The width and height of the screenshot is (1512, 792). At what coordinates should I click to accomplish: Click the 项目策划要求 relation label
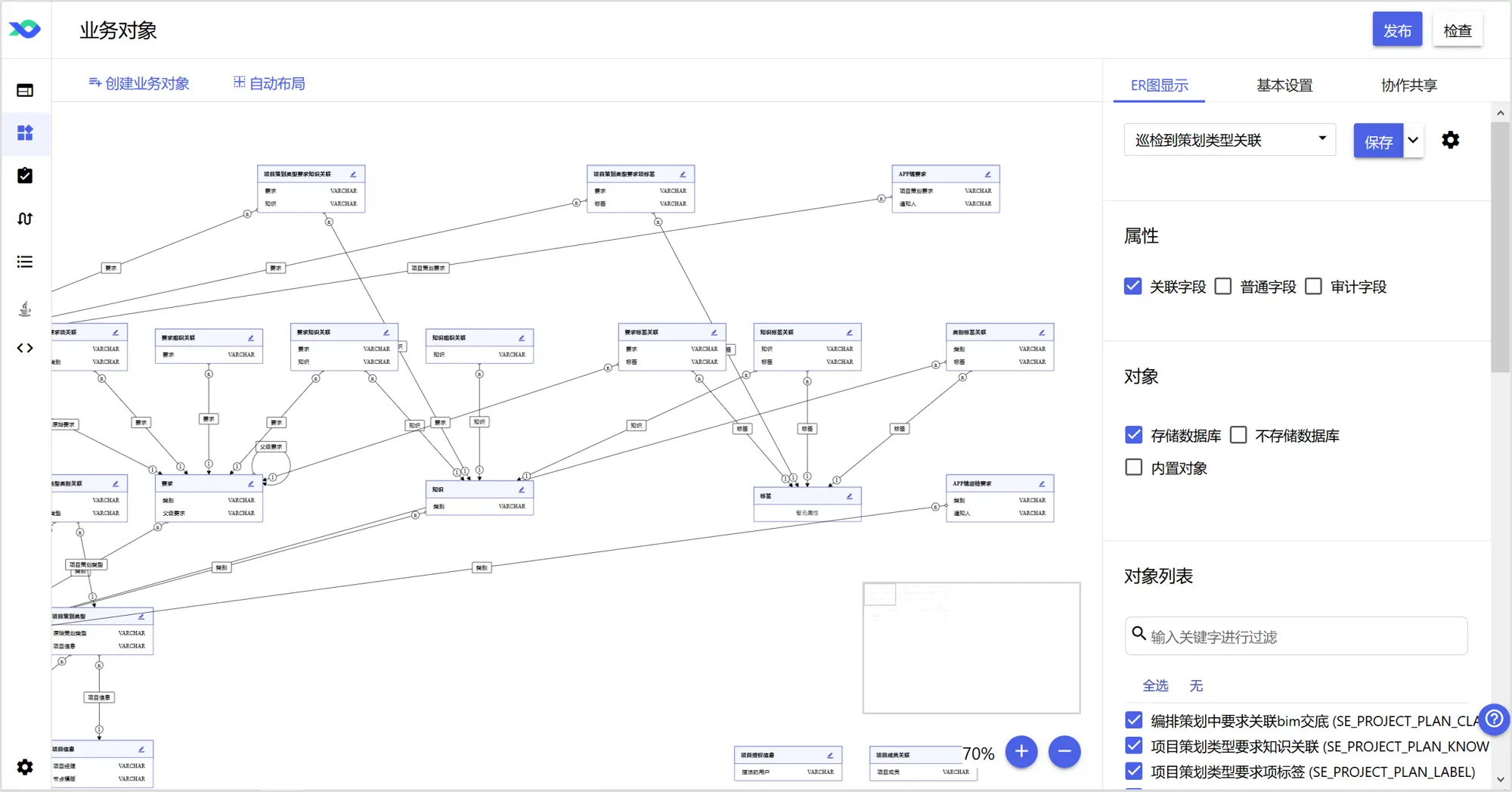pos(429,268)
